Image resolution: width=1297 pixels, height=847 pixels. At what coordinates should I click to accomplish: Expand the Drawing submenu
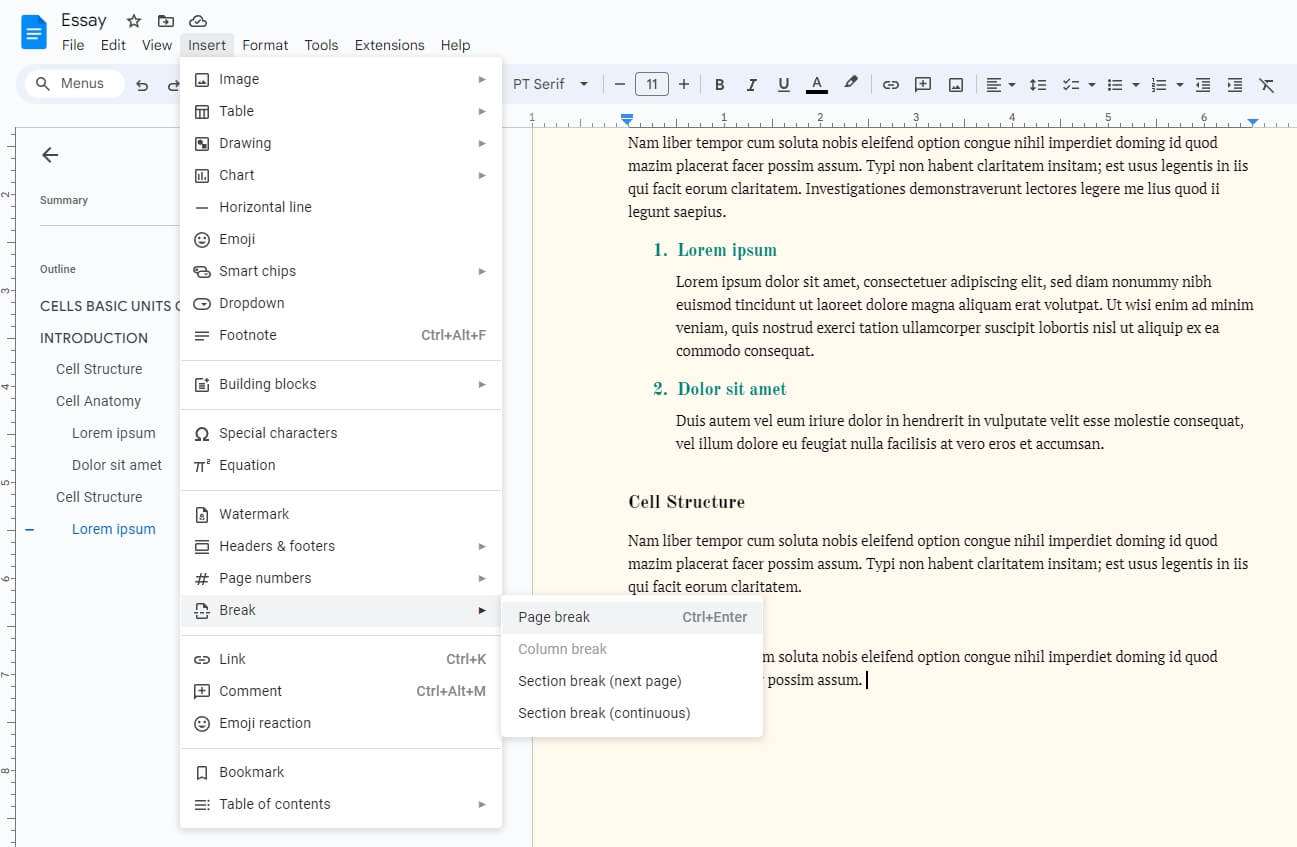[x=340, y=143]
